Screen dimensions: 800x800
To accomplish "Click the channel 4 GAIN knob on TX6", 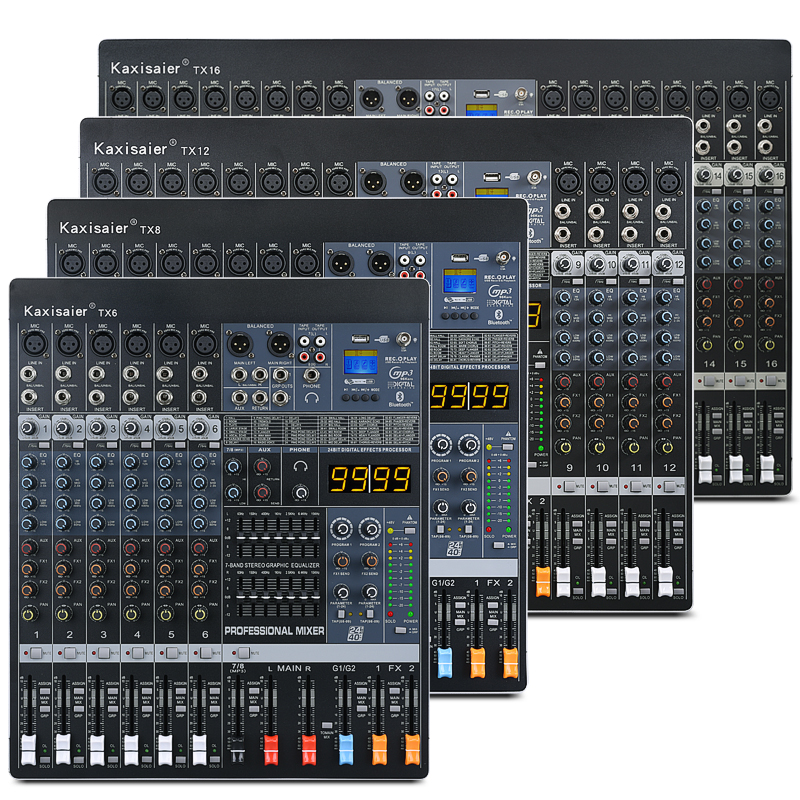I will click(131, 428).
